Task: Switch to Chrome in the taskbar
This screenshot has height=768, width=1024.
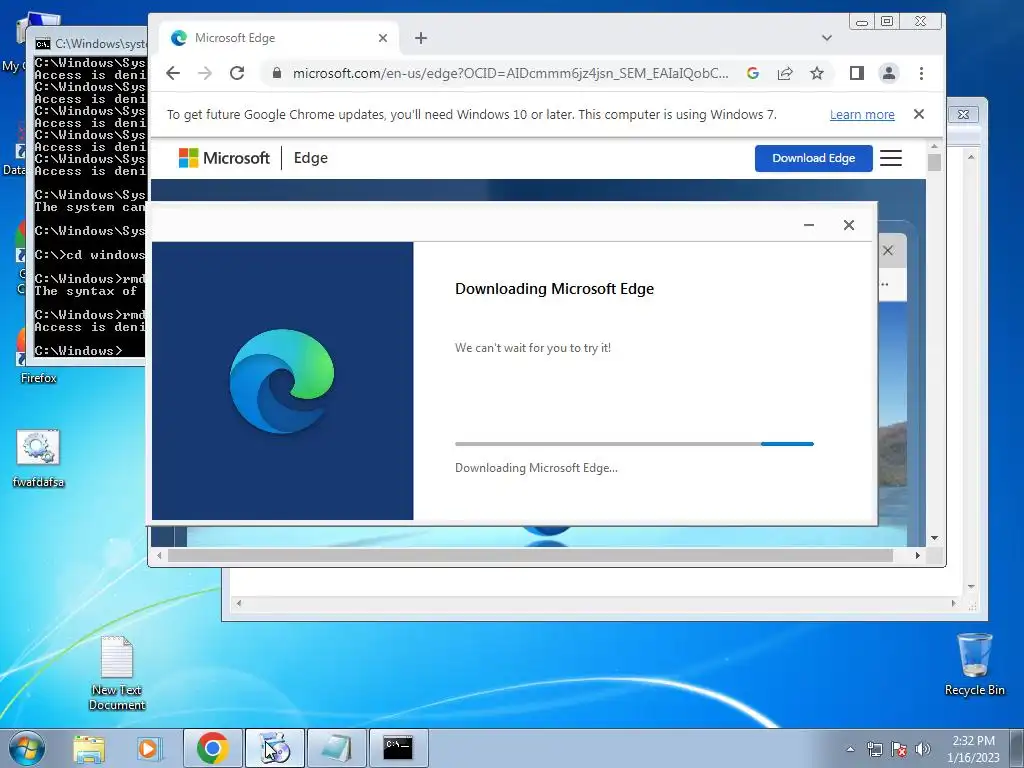Action: (213, 748)
